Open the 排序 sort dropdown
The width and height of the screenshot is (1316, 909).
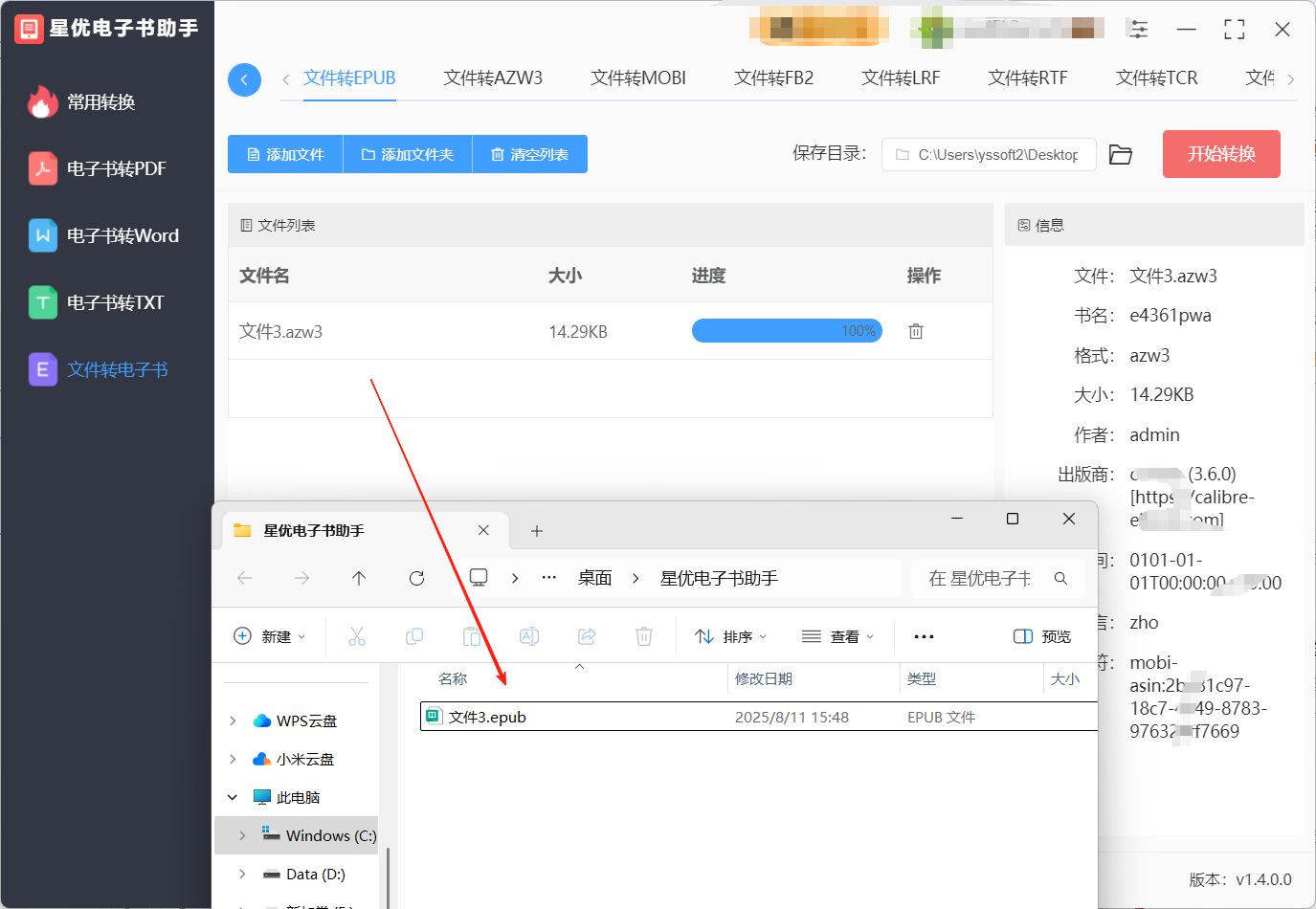coord(731,636)
